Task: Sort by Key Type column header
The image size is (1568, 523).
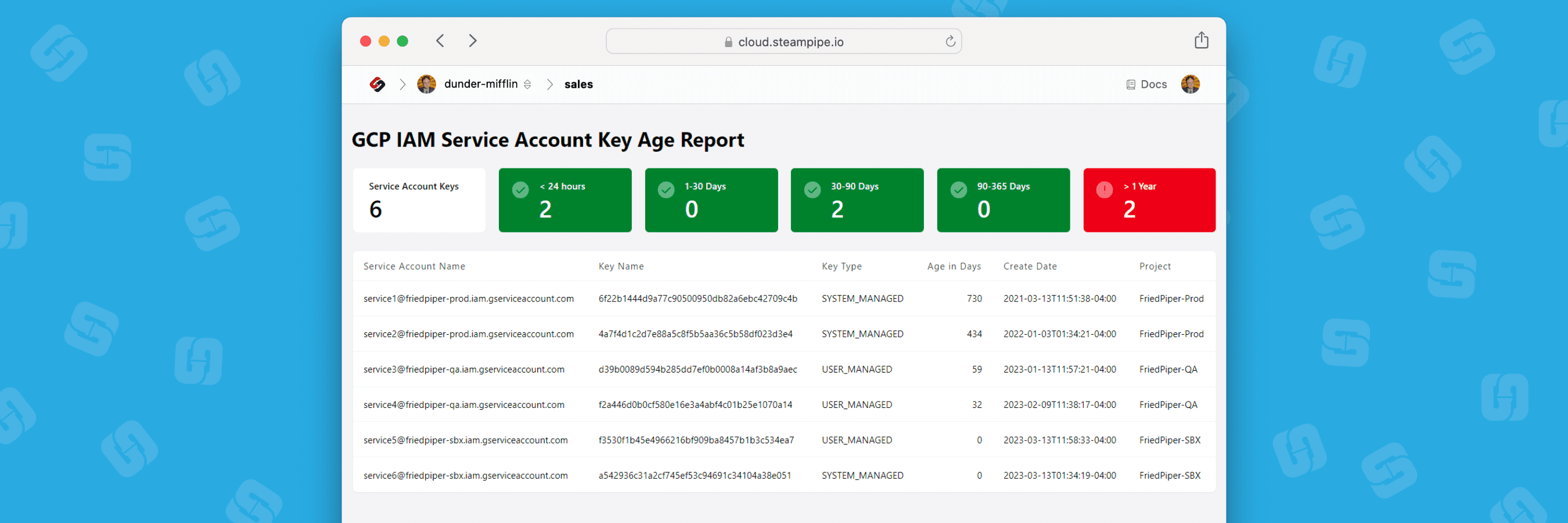Action: click(841, 266)
